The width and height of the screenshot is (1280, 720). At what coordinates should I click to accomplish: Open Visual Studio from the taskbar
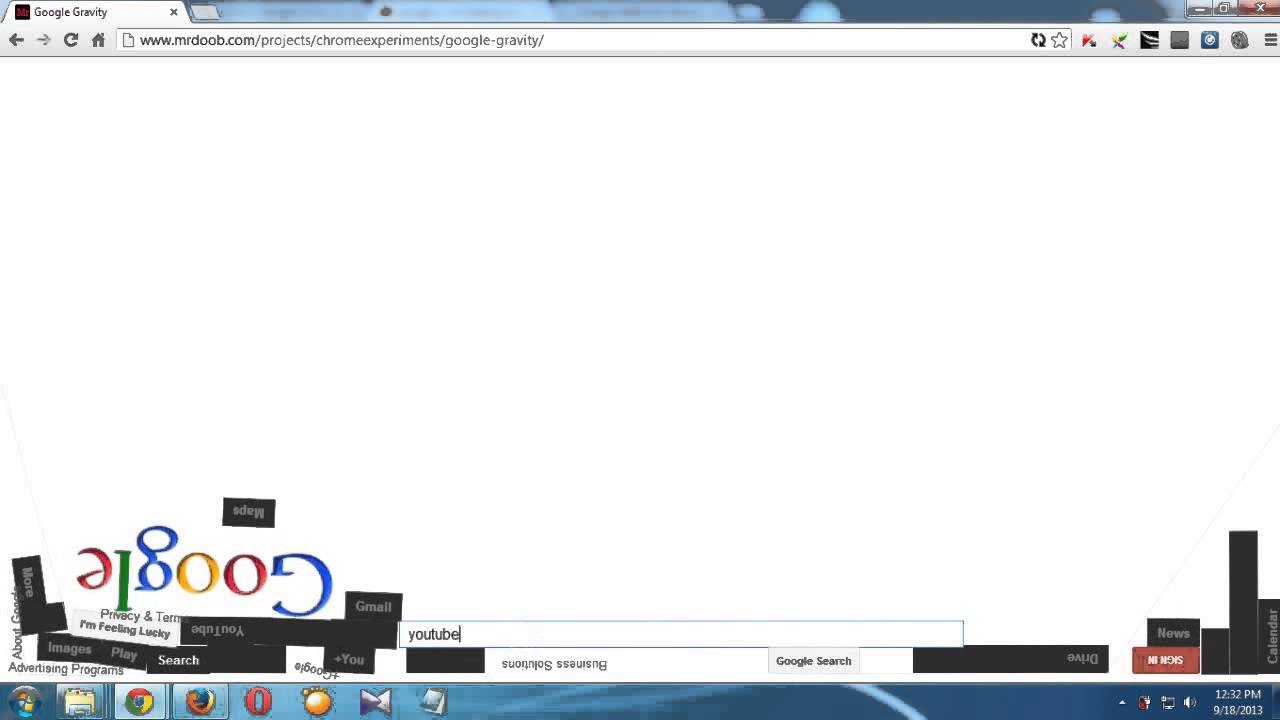376,702
